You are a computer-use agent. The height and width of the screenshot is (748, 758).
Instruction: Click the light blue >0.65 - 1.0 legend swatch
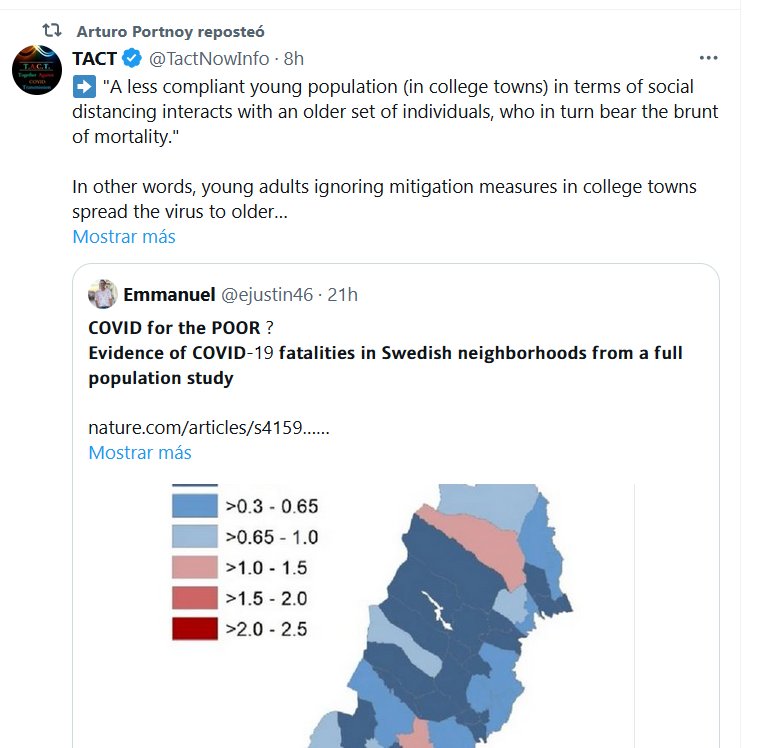(194, 536)
